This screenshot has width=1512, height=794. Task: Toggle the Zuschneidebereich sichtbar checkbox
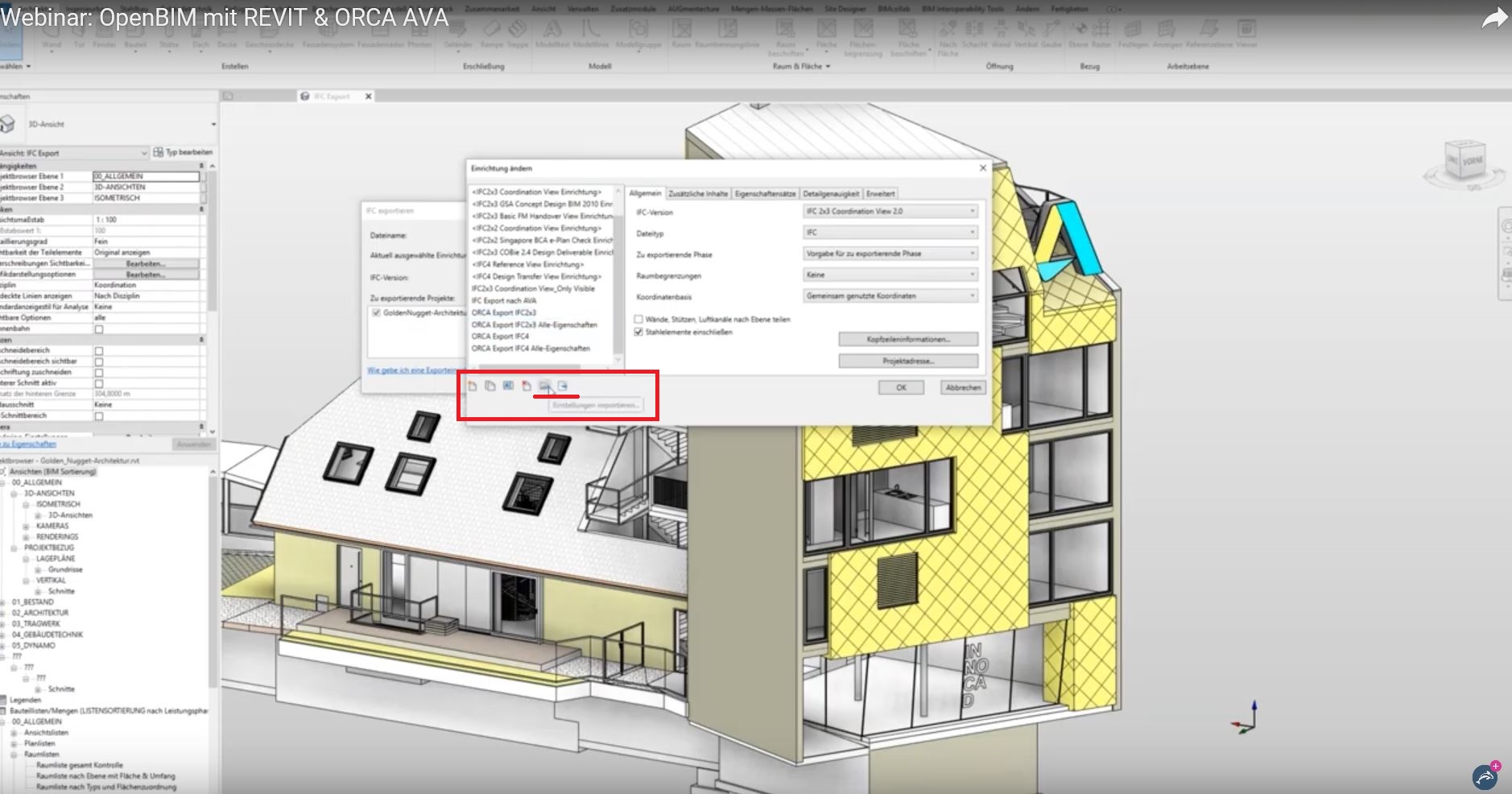[99, 362]
